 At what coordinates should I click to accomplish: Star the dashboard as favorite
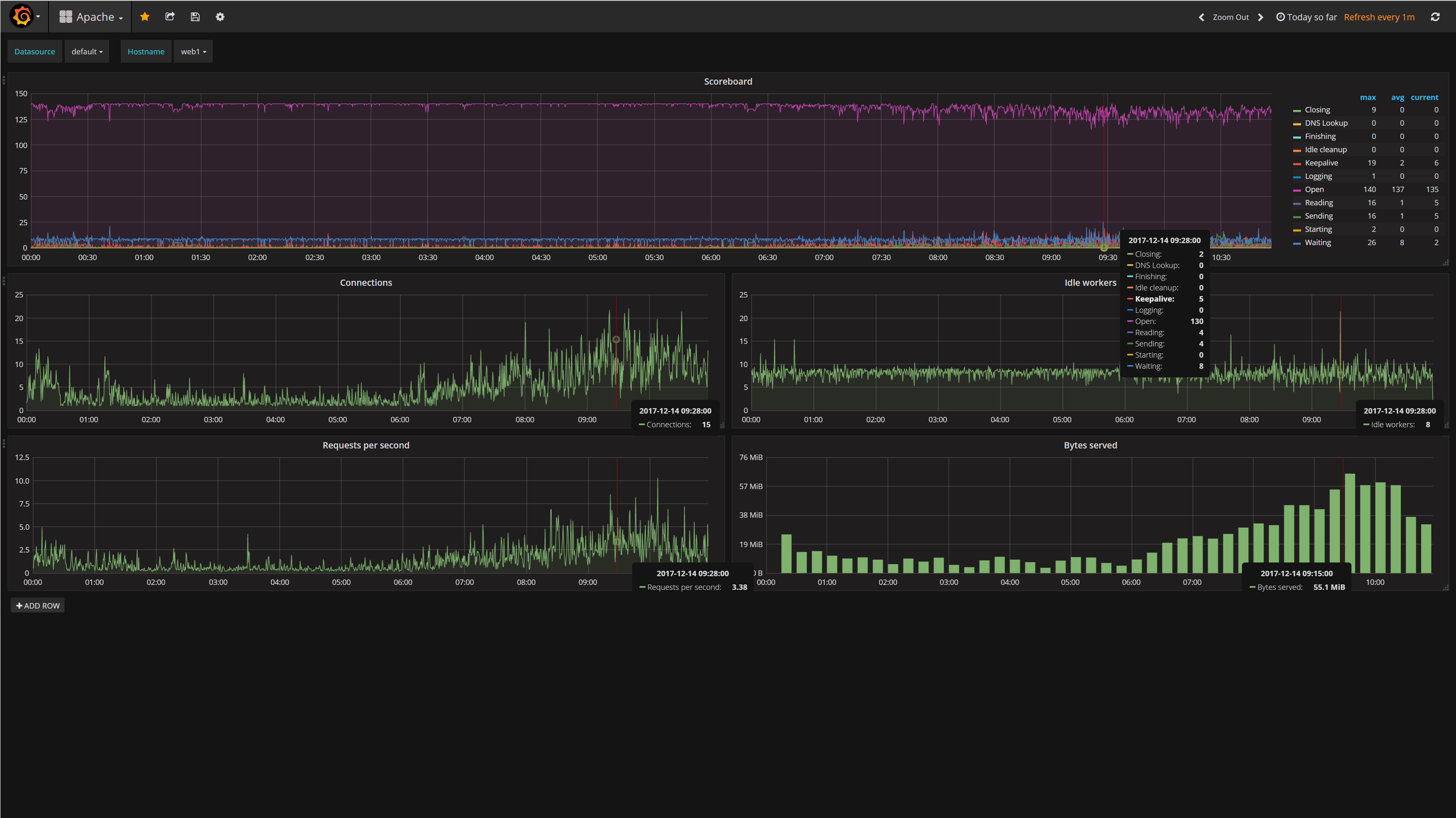[145, 17]
